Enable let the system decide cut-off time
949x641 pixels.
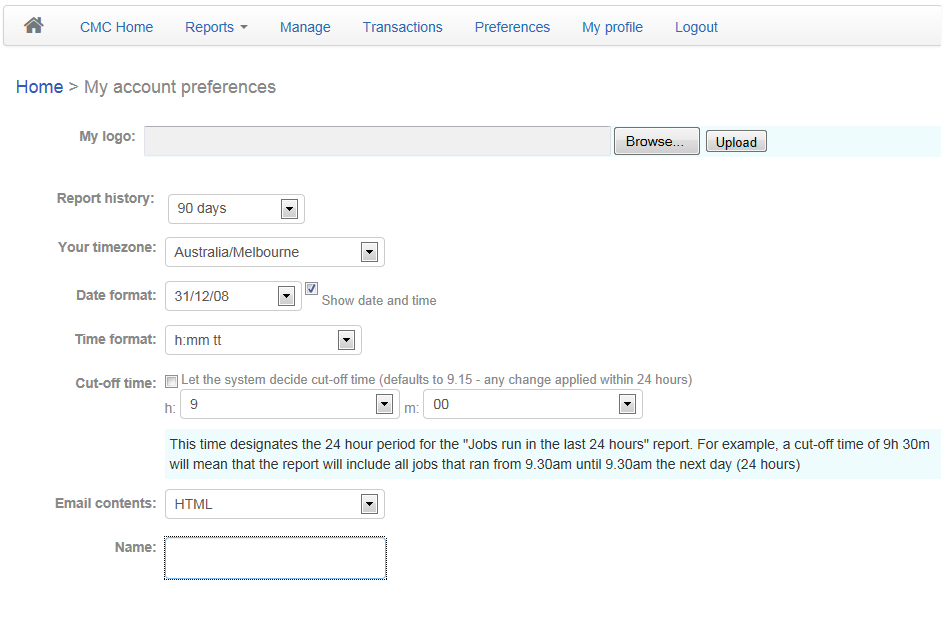[x=172, y=381]
